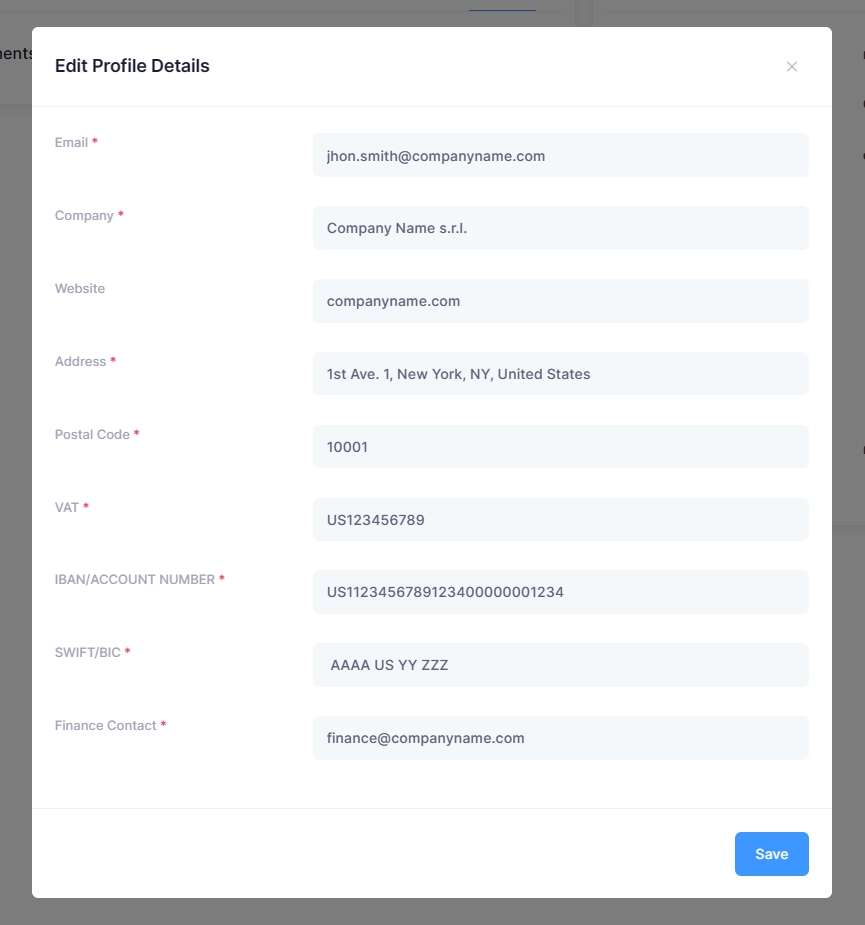Image resolution: width=865 pixels, height=925 pixels.
Task: Click the IBAN/Account Number input field
Action: click(560, 592)
